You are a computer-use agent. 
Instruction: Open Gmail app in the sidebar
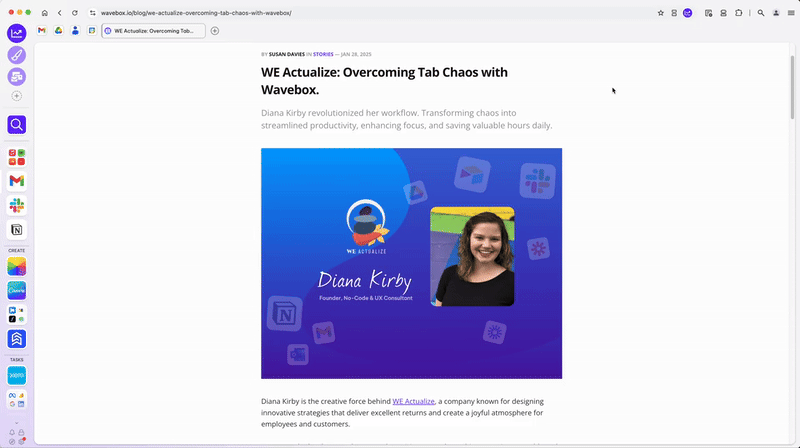[x=17, y=181]
